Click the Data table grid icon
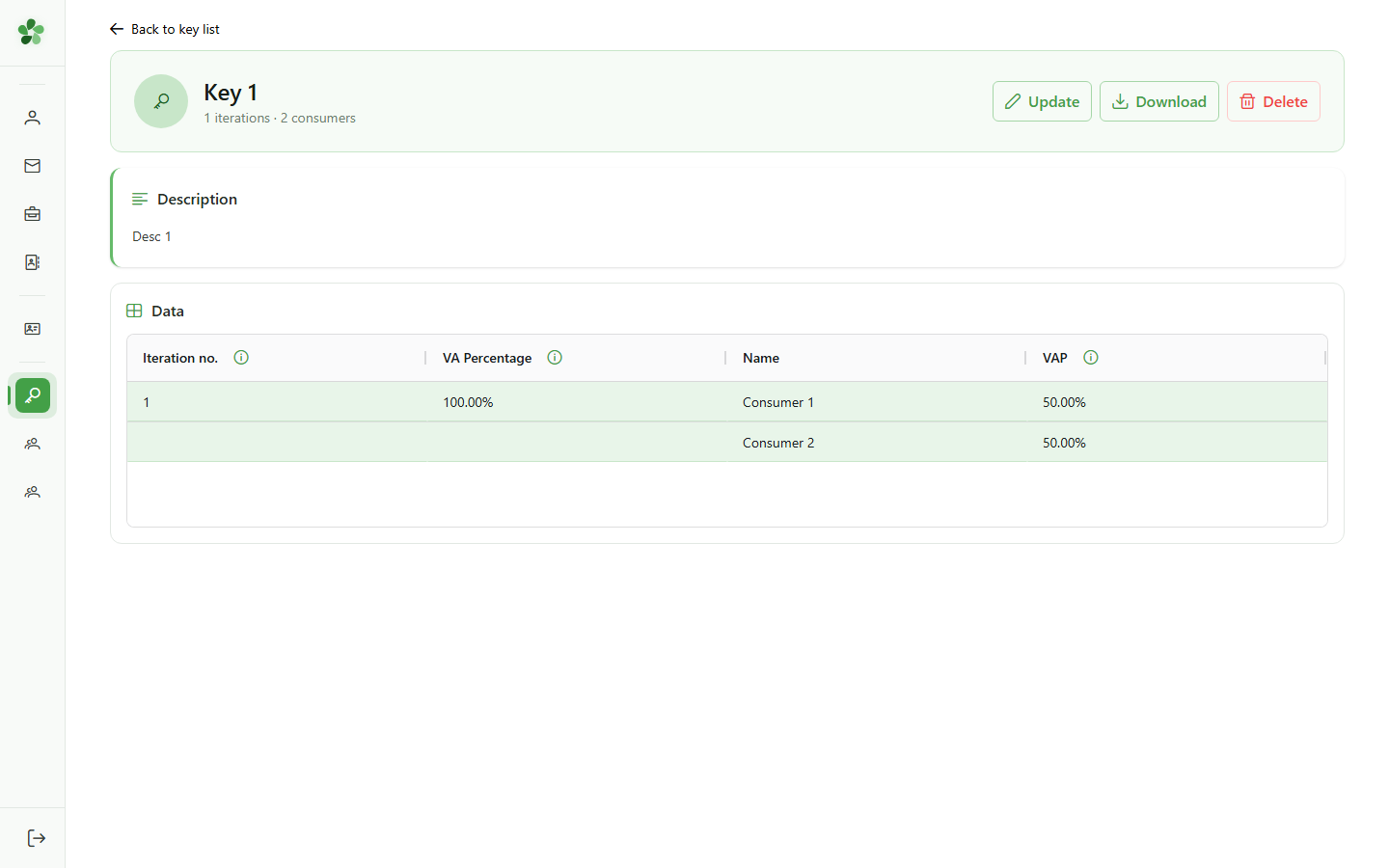The image size is (1389, 868). (x=134, y=311)
